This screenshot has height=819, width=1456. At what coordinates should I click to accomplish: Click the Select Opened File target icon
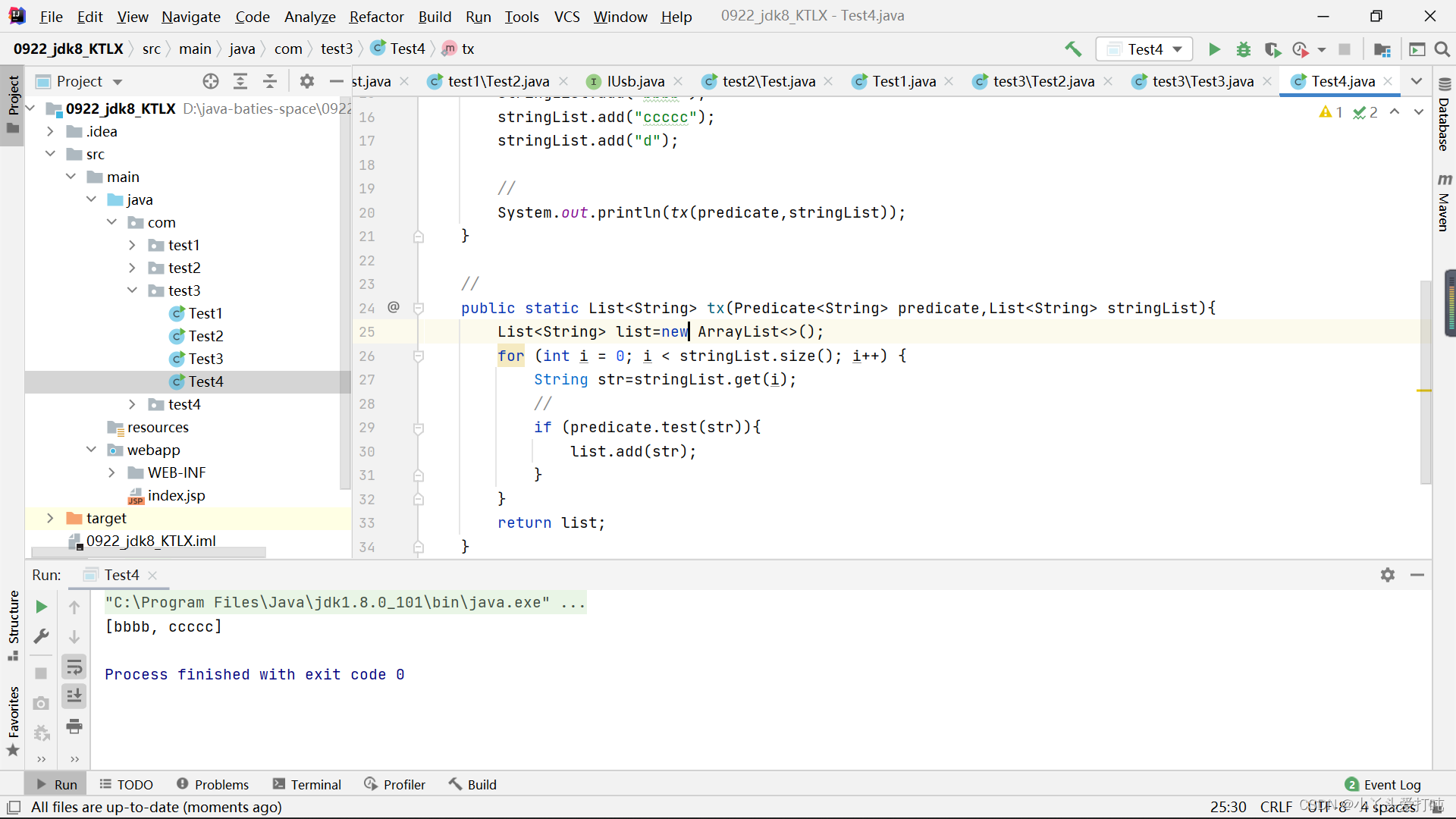pos(211,81)
